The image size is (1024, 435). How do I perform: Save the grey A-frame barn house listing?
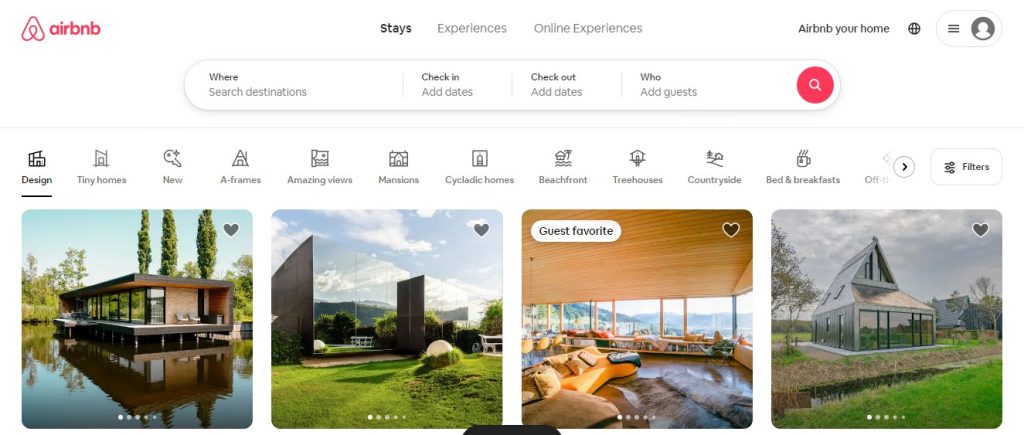click(980, 230)
